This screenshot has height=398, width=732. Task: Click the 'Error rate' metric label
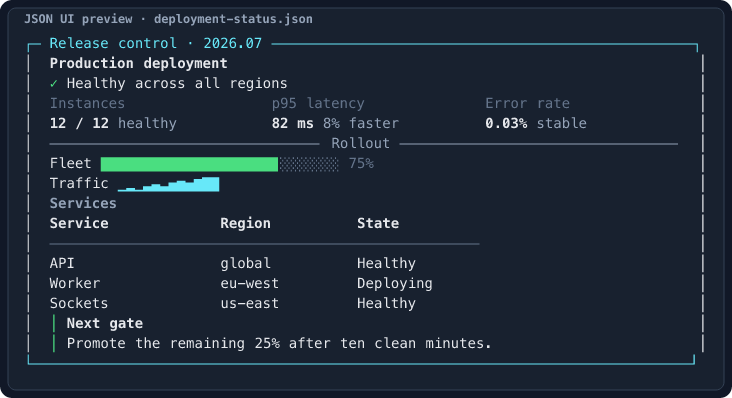point(527,103)
